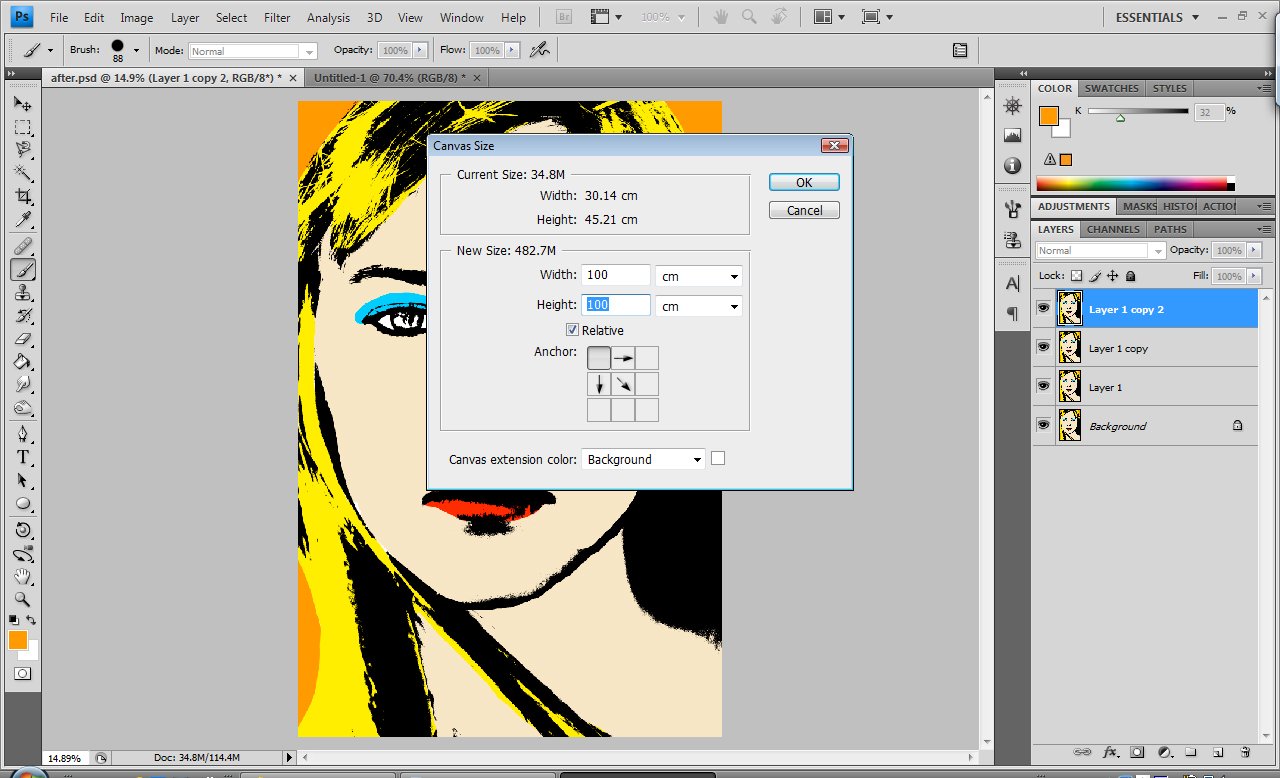This screenshot has width=1280, height=778.
Task: Create new adjustment layer icon
Action: tap(1164, 752)
